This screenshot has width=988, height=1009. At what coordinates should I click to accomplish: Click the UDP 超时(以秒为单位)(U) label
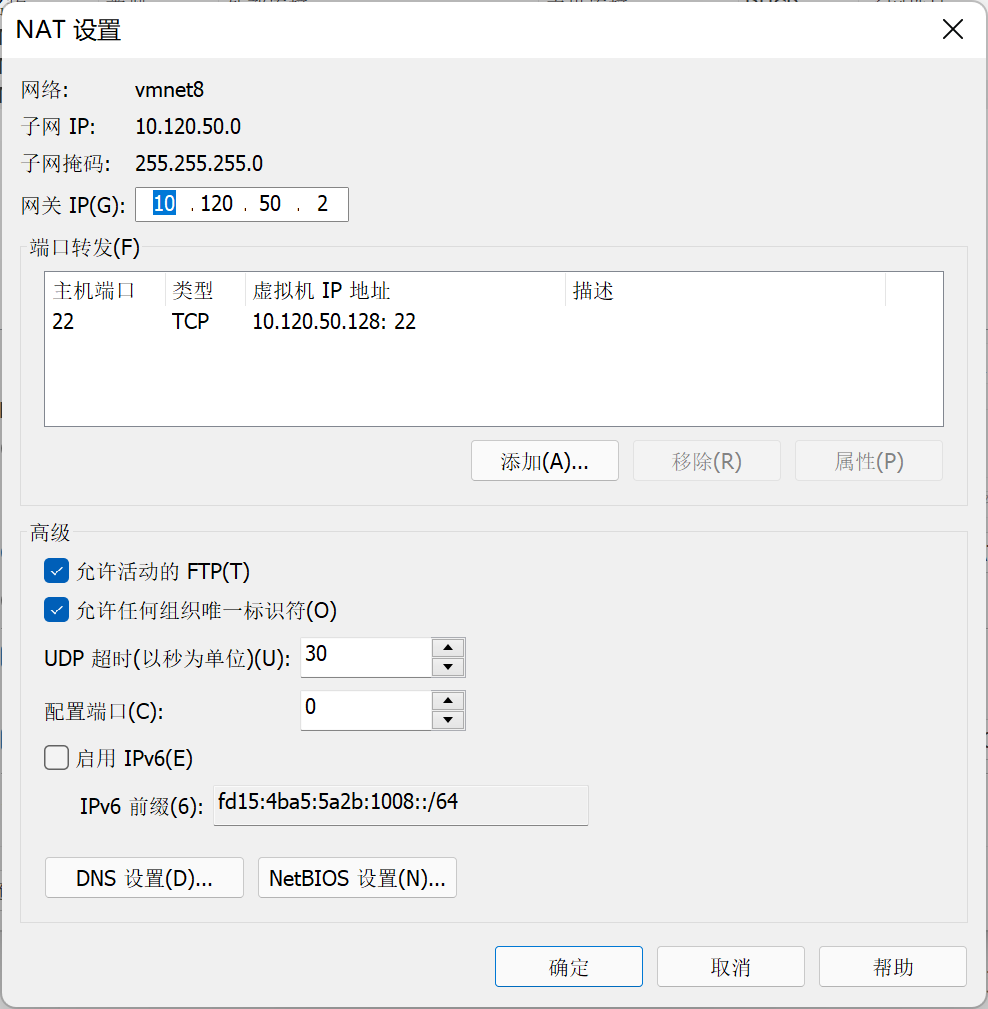click(167, 658)
